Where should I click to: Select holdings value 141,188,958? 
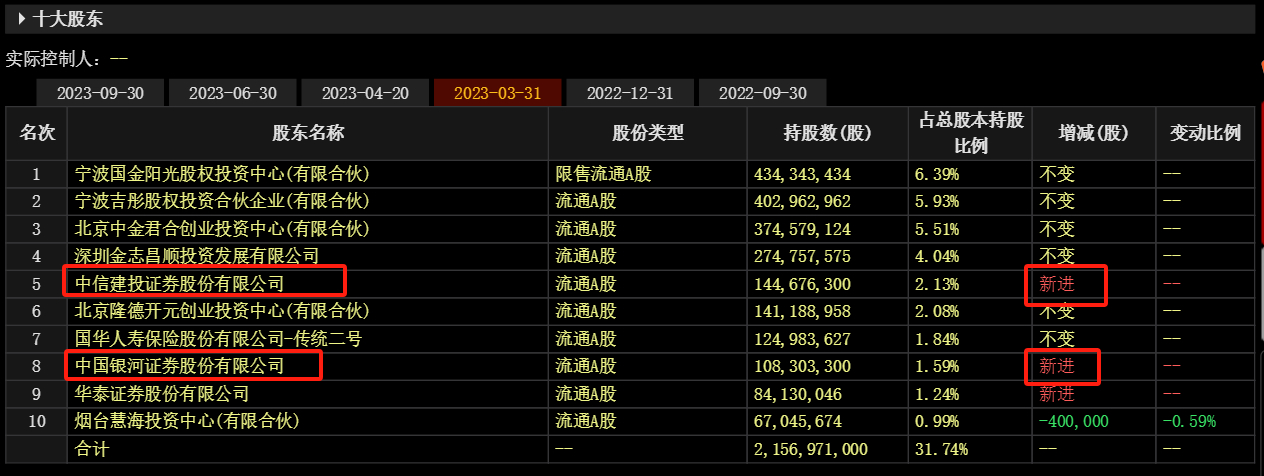(x=803, y=311)
